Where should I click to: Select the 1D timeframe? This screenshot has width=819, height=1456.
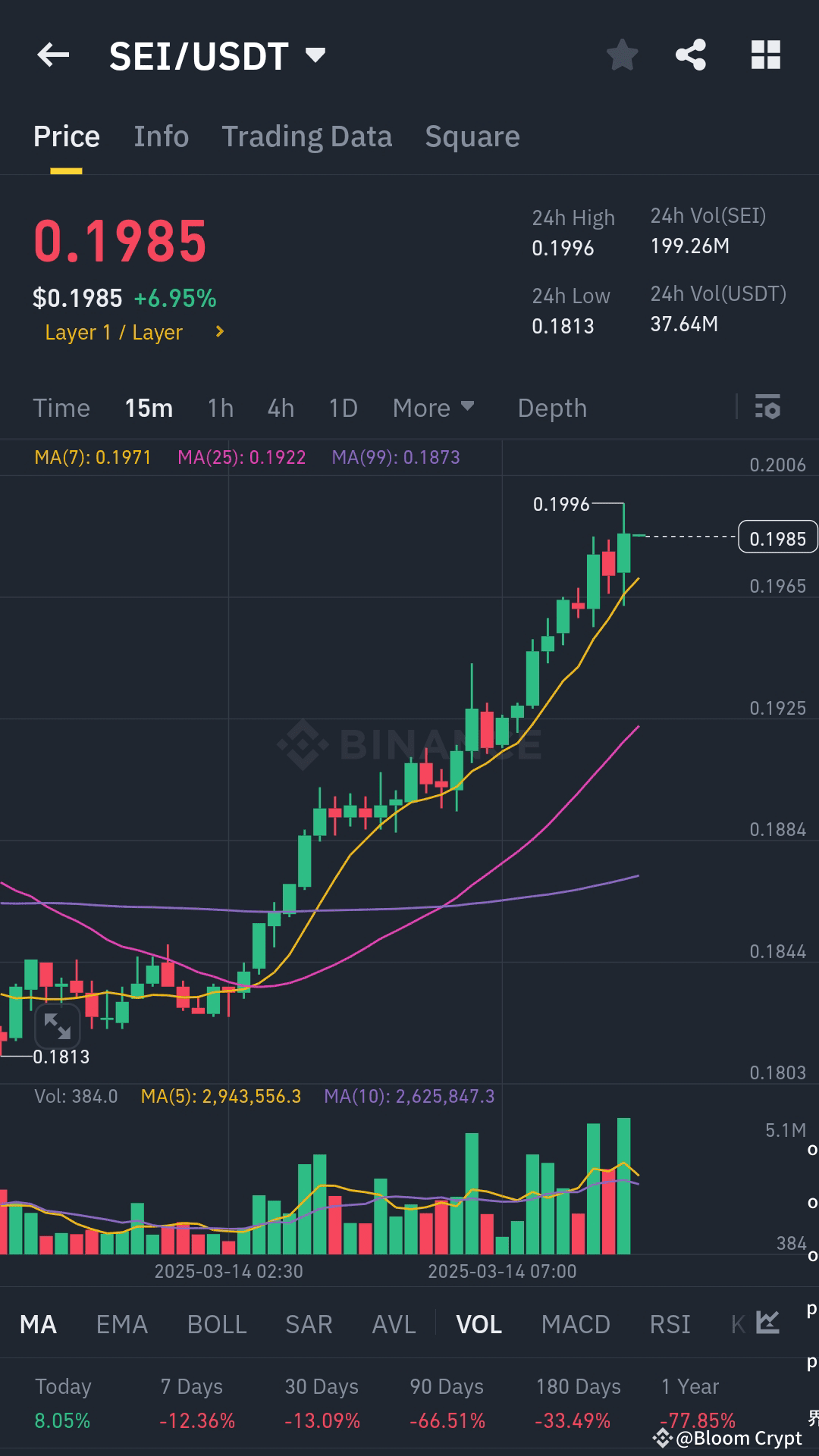point(343,408)
